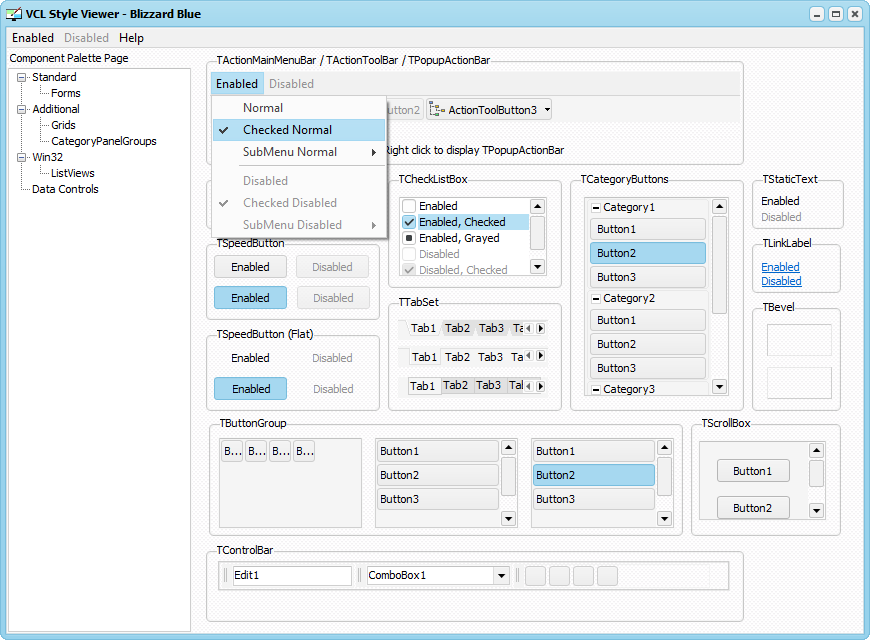Select the Data Controls tree item
870x640 pixels.
tap(65, 189)
